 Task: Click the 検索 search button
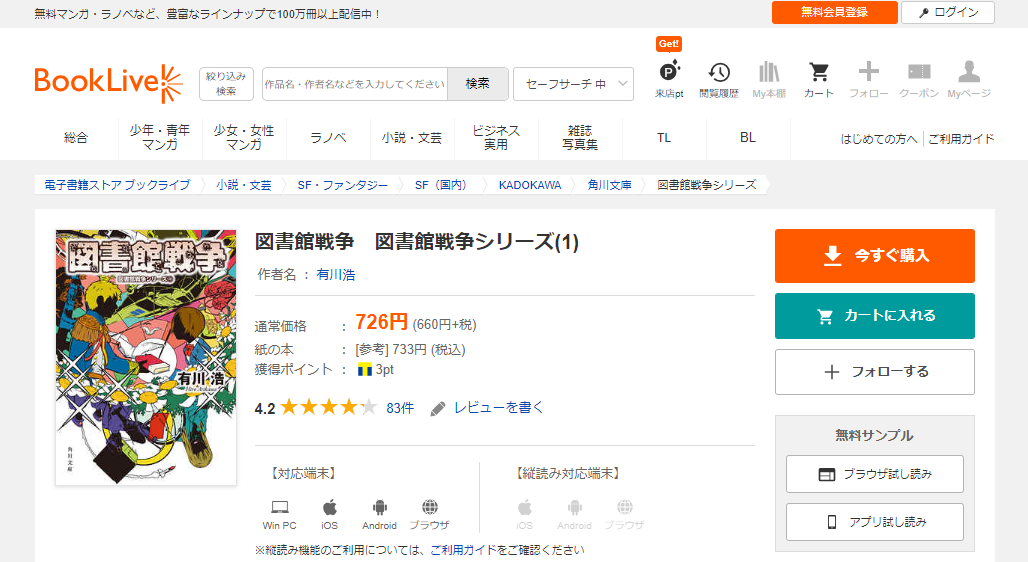(x=477, y=84)
